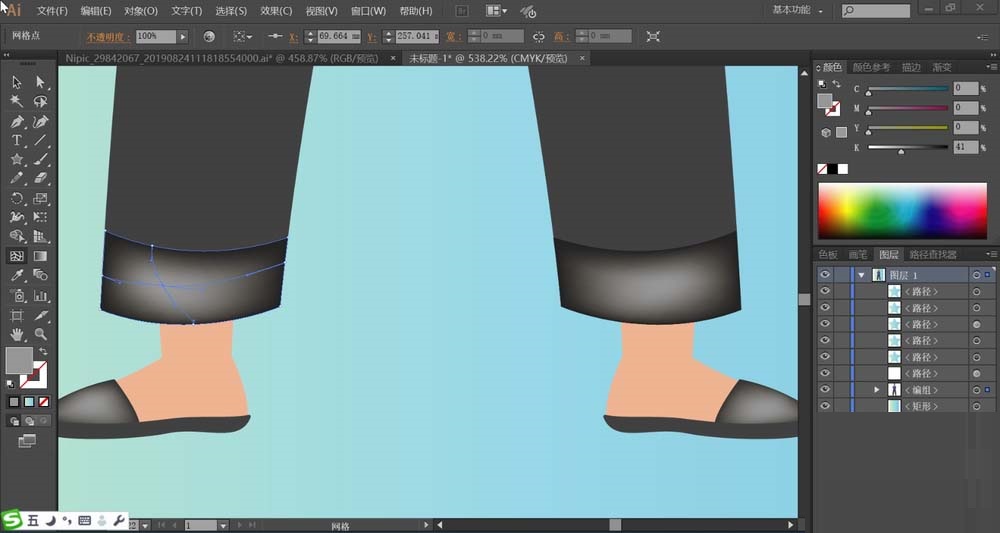Select the Hand tool
Viewport: 1000px width, 533px height.
17,333
